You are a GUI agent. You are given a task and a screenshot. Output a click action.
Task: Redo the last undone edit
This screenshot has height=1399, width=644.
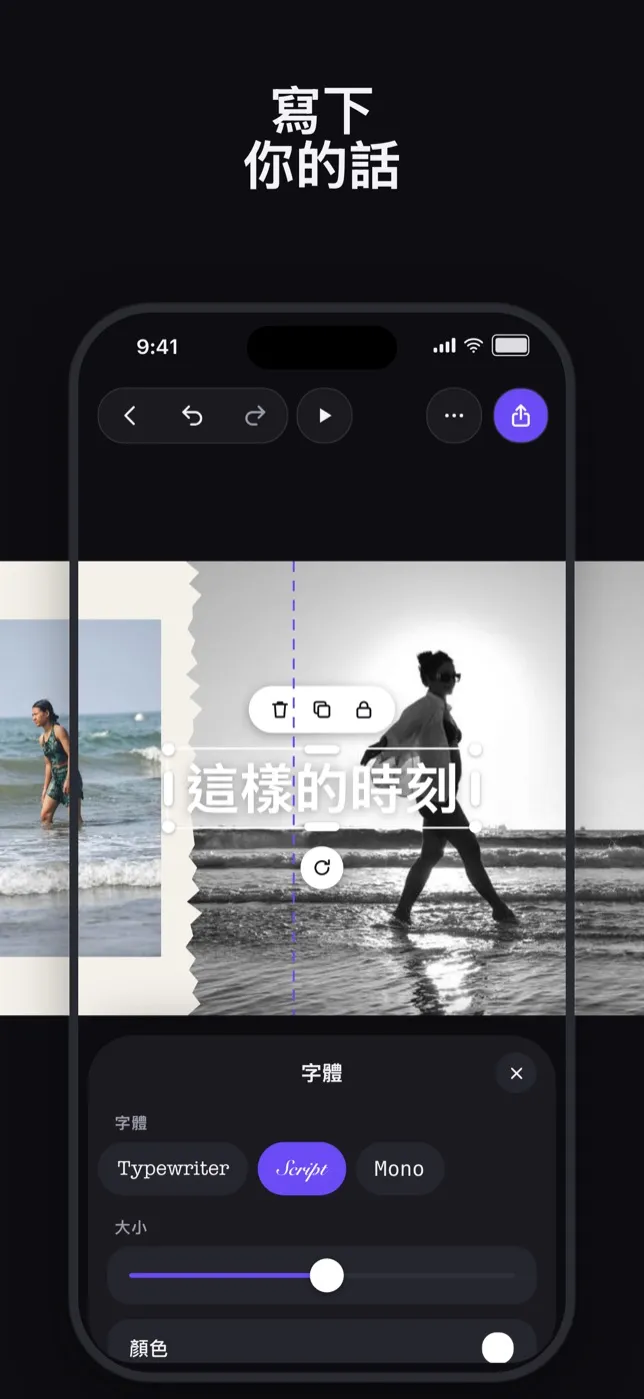(255, 416)
